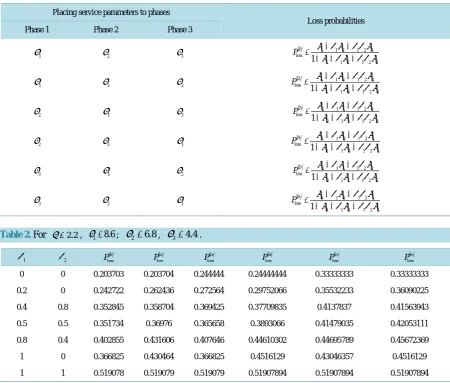Click the cell containing 0.4137837
The width and height of the screenshot is (450, 383).
[x=334, y=307]
